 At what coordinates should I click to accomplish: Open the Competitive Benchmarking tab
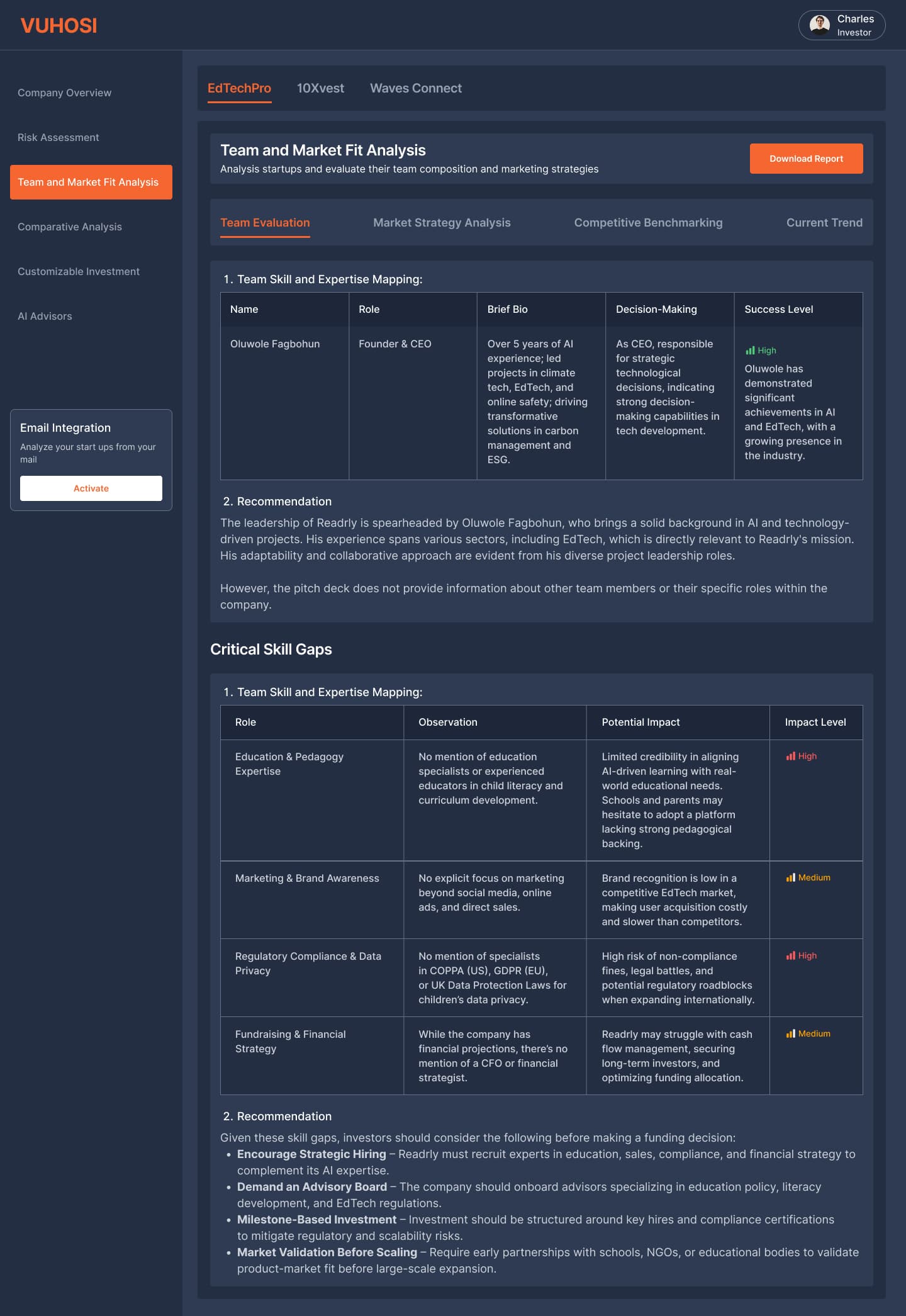[648, 223]
